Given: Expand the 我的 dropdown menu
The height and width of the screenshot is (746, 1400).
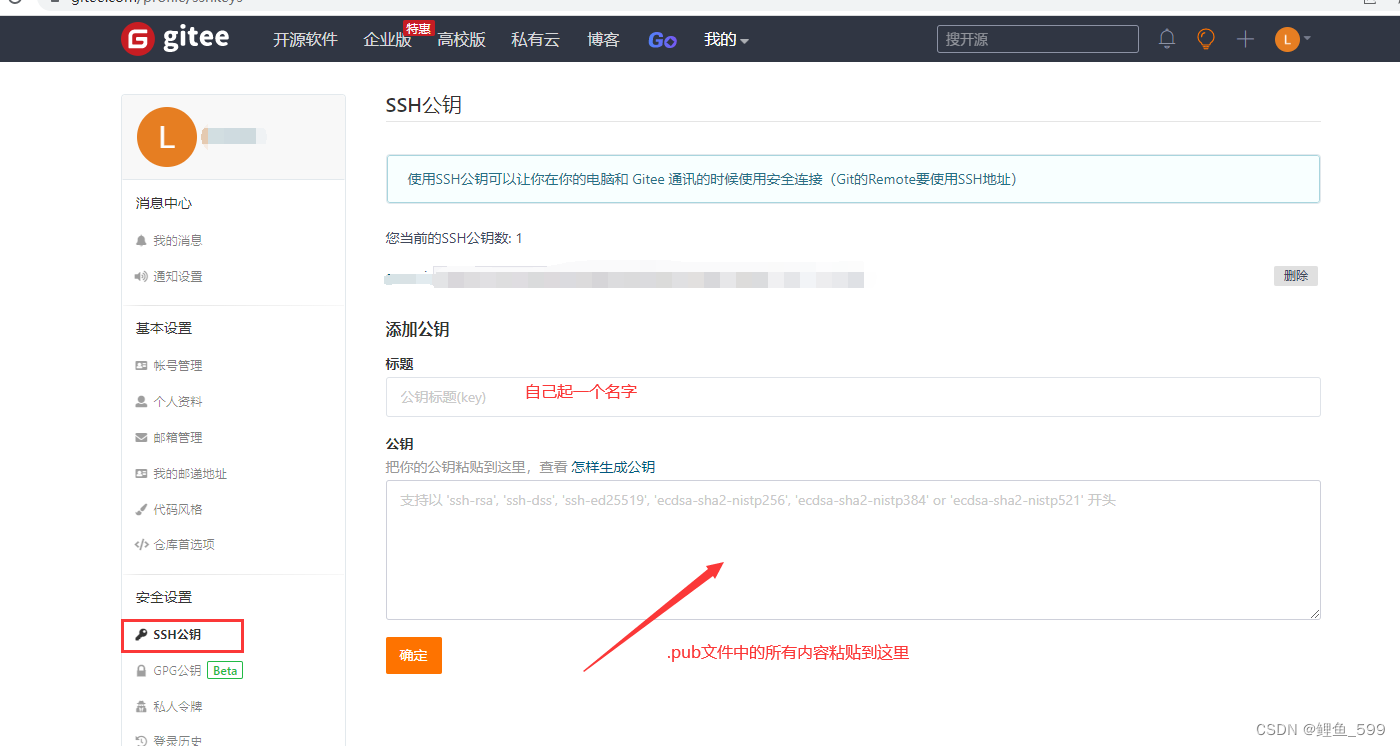Looking at the screenshot, I should (726, 40).
